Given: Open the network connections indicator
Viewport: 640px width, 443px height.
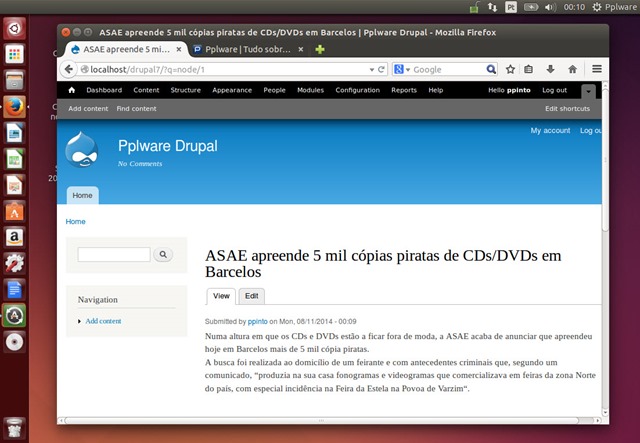Looking at the screenshot, I should tap(492, 7).
